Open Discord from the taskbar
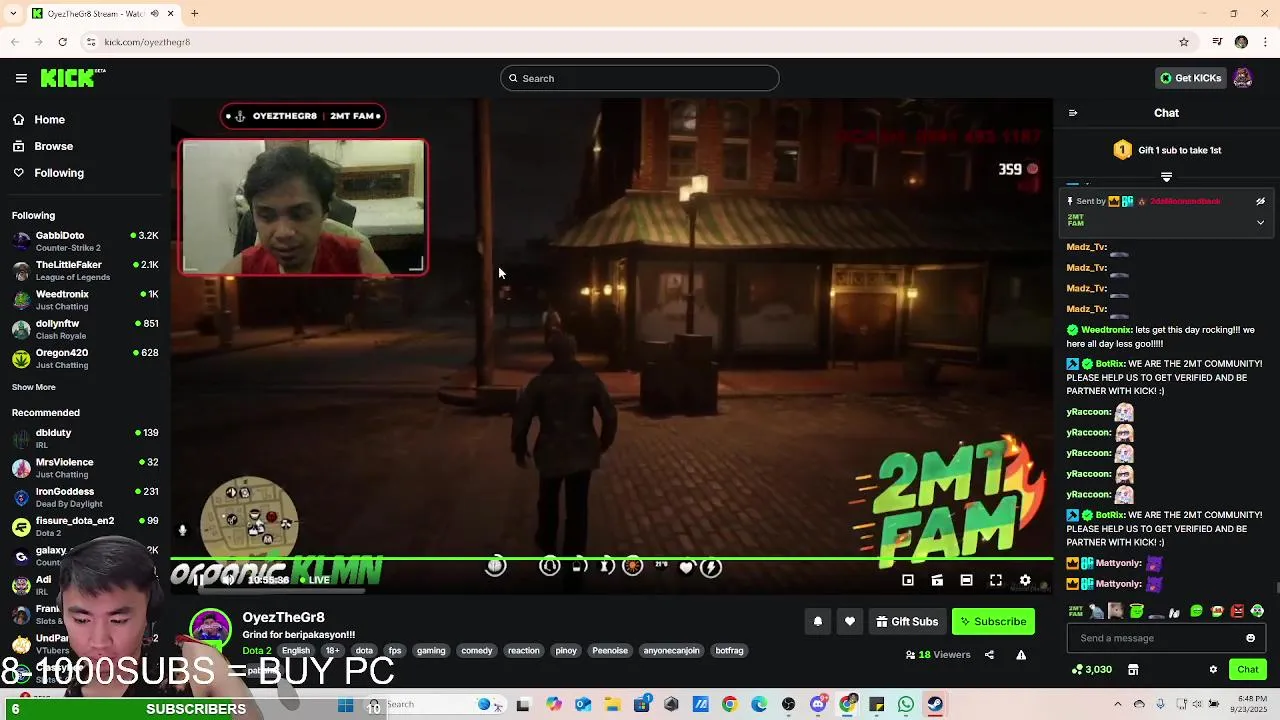The width and height of the screenshot is (1280, 720). pos(818,705)
